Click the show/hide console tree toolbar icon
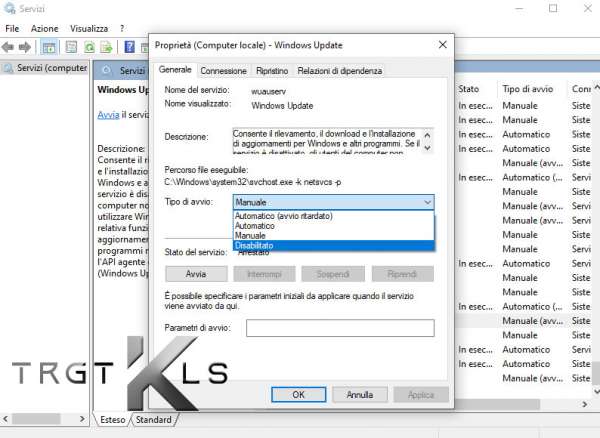The image size is (600, 438). [49, 47]
